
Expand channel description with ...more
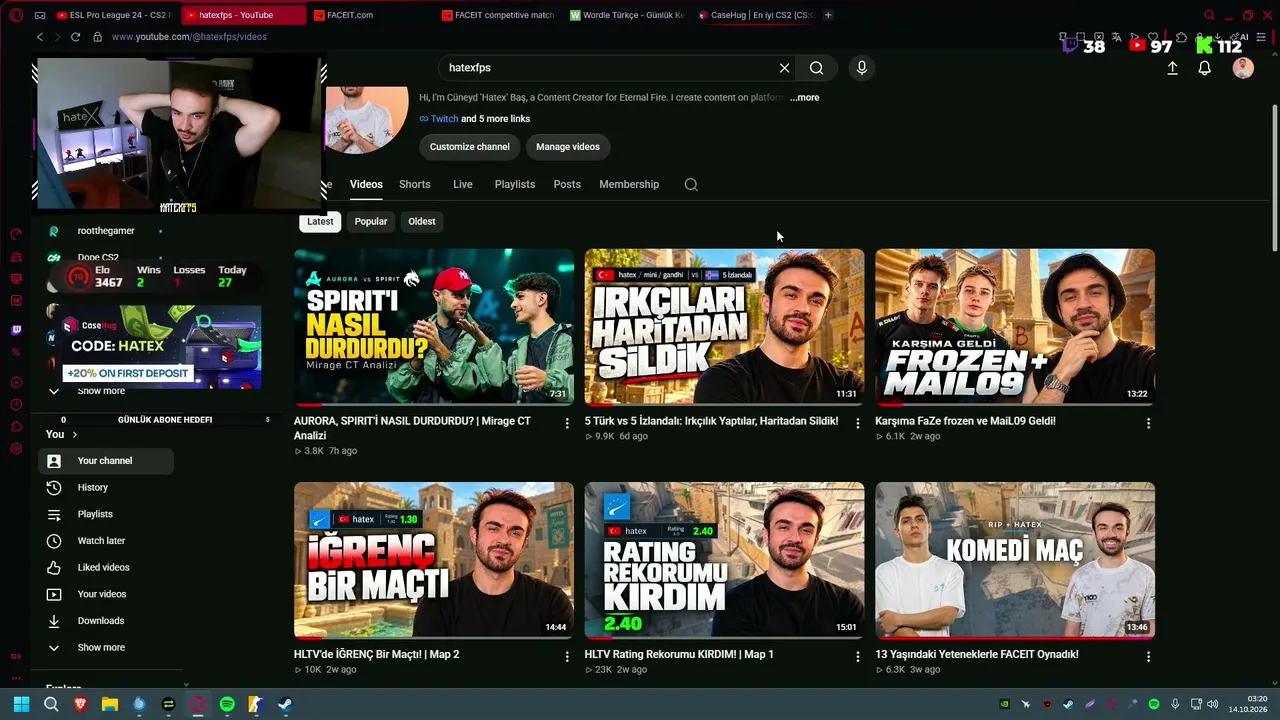(804, 98)
